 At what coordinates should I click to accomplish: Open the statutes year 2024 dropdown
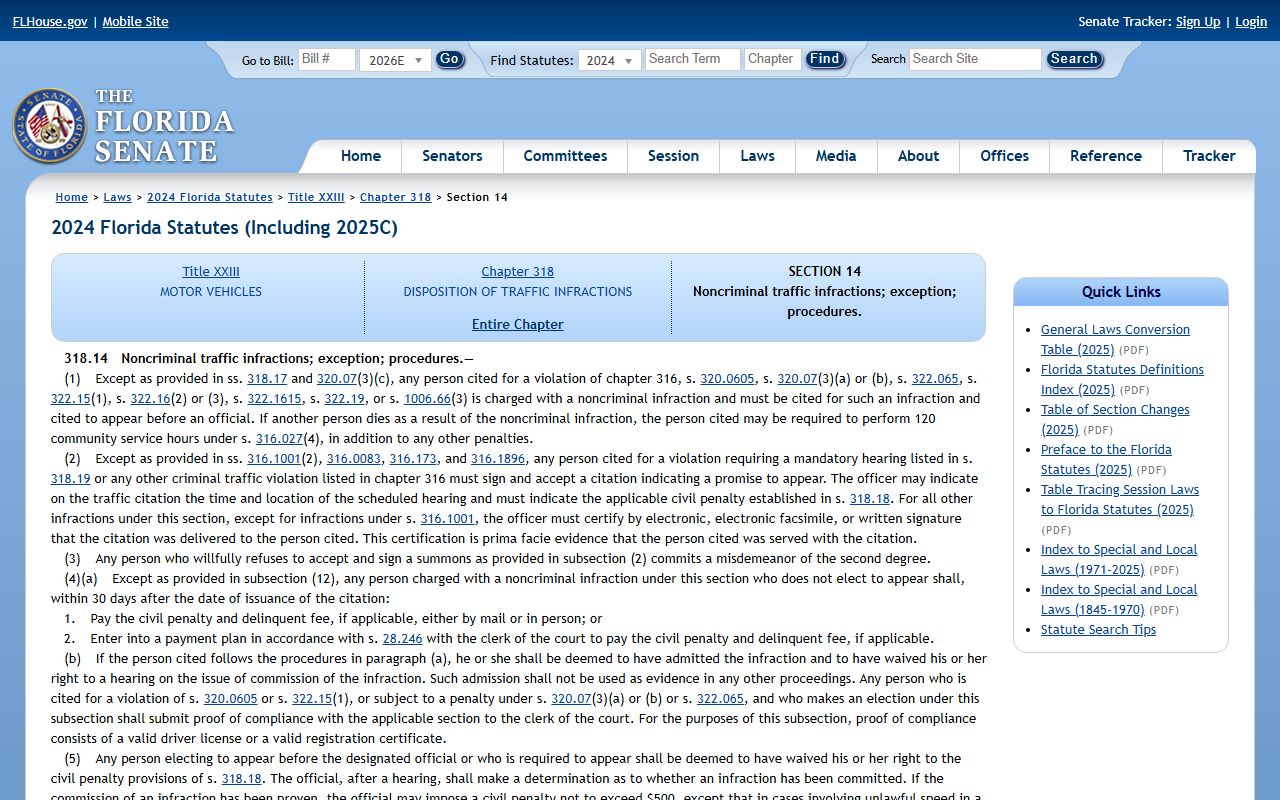pyautogui.click(x=610, y=60)
